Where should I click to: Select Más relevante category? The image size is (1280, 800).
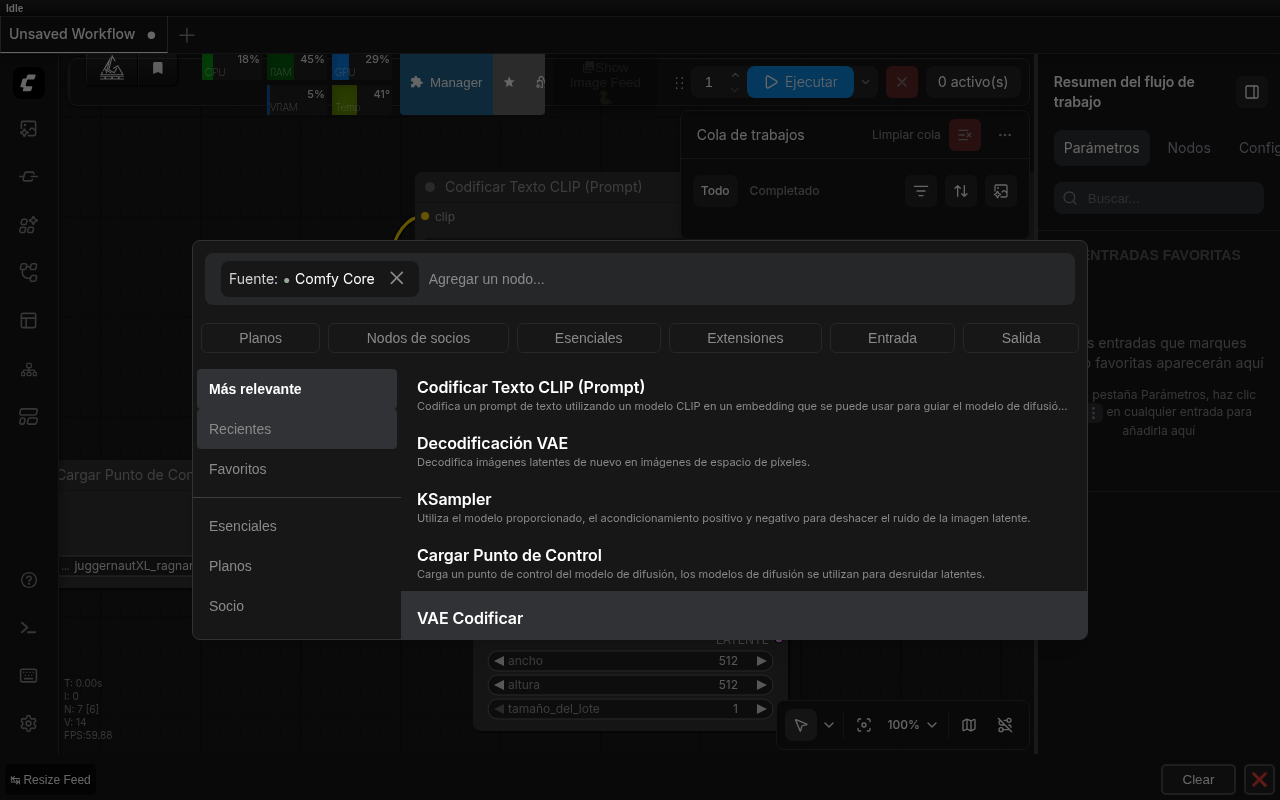[297, 389]
